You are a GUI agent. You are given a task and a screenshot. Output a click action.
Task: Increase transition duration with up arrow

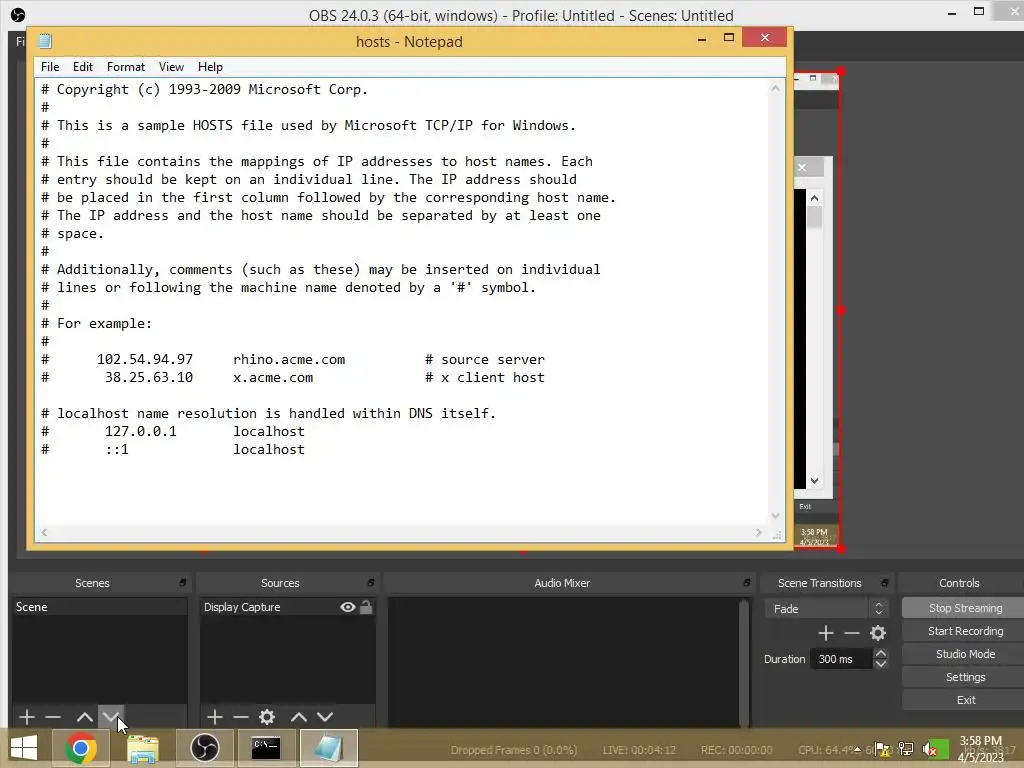tap(880, 654)
